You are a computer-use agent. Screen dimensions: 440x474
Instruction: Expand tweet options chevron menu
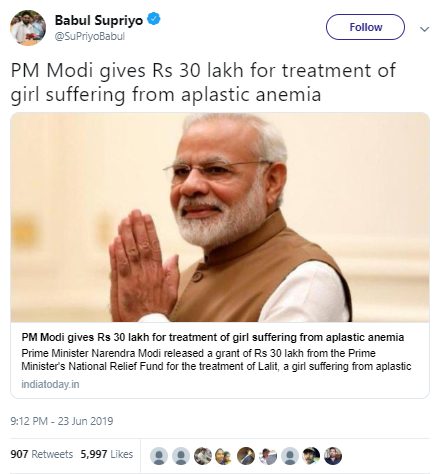point(424,29)
